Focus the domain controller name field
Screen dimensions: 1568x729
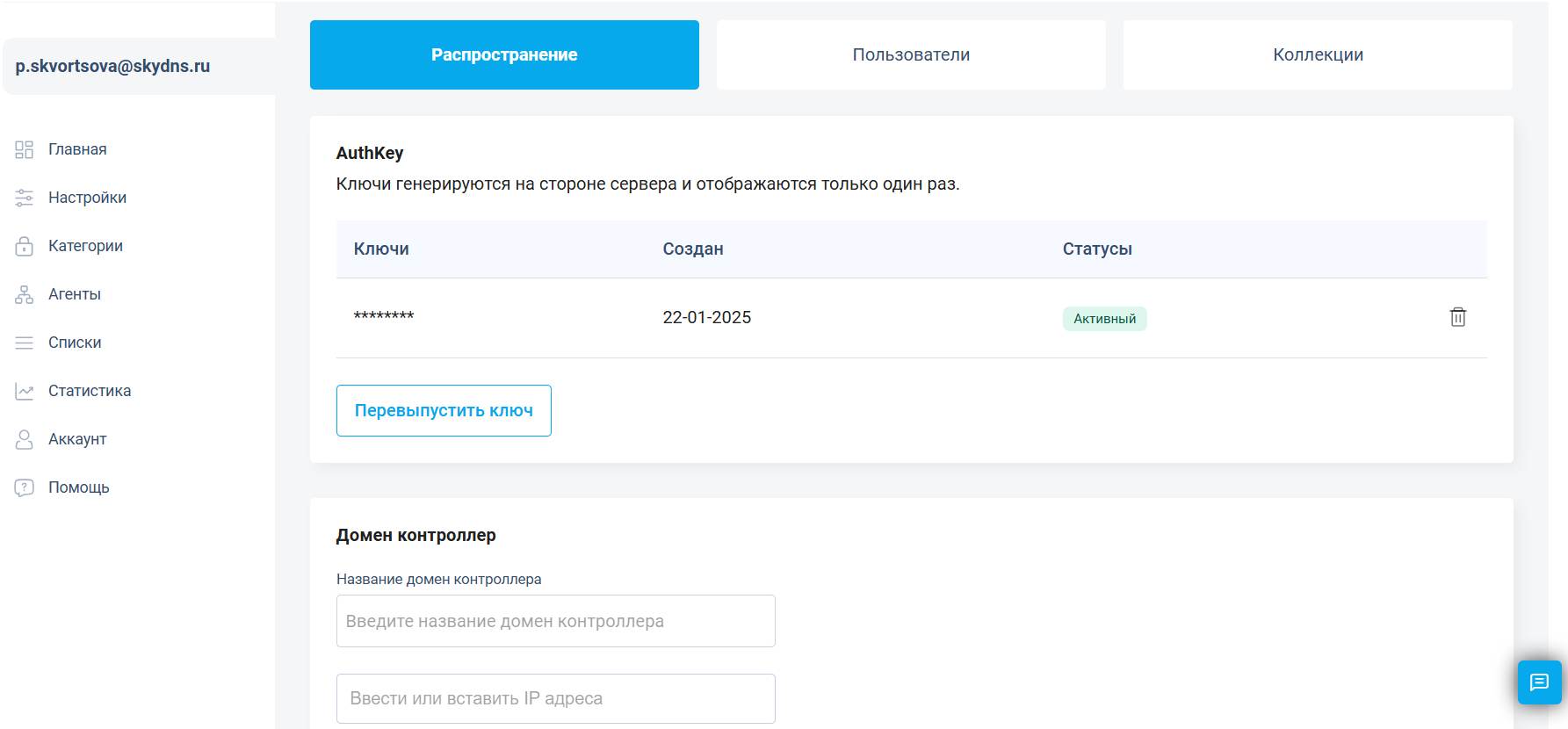pyautogui.click(x=555, y=621)
